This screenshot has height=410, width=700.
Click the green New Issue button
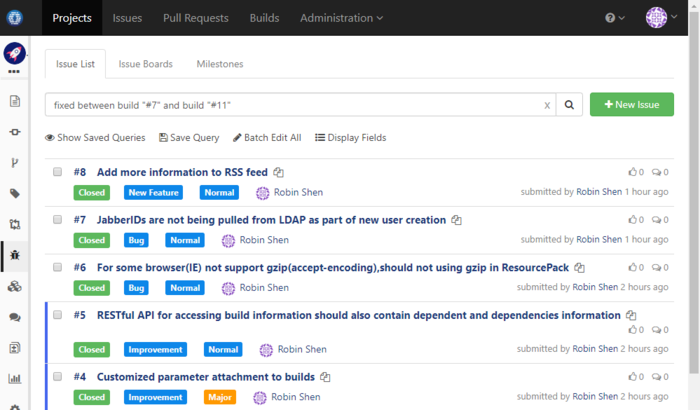coord(631,105)
